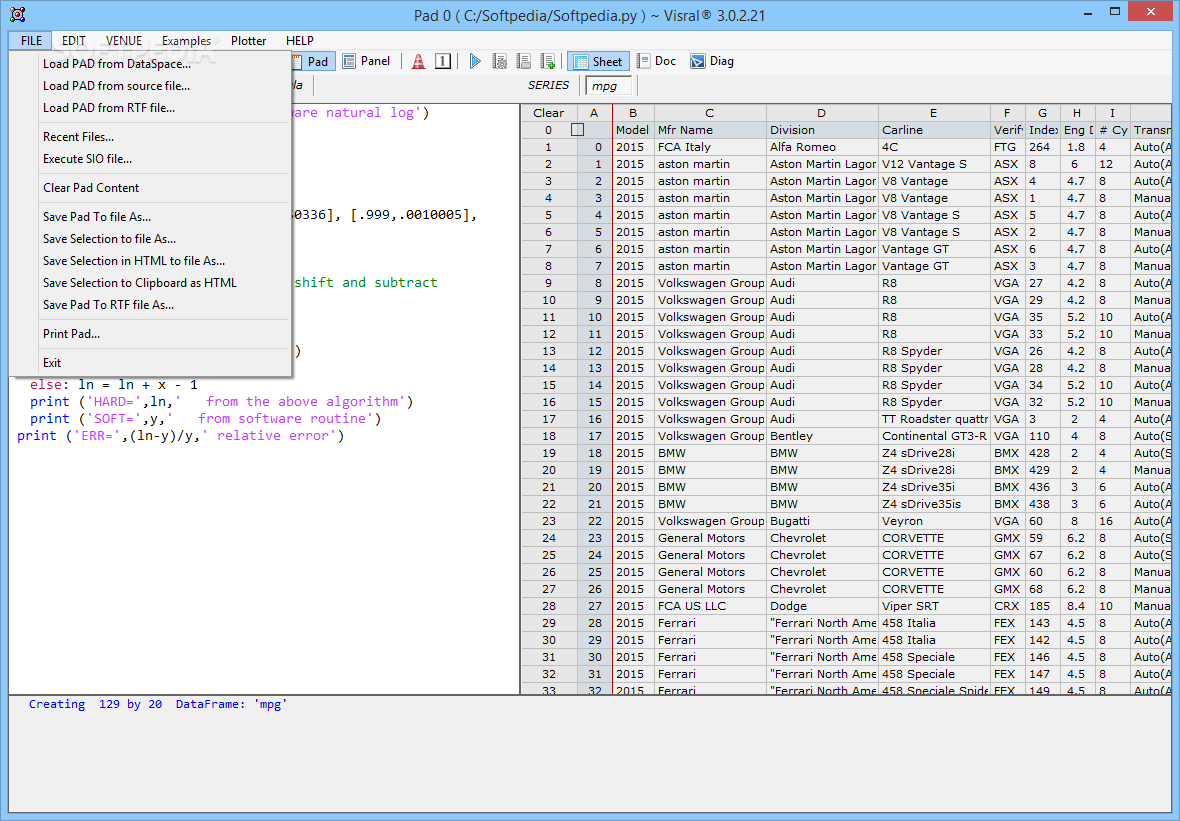Viewport: 1180px width, 821px height.
Task: Click the Alfa Romeo cell
Action: (x=822, y=147)
